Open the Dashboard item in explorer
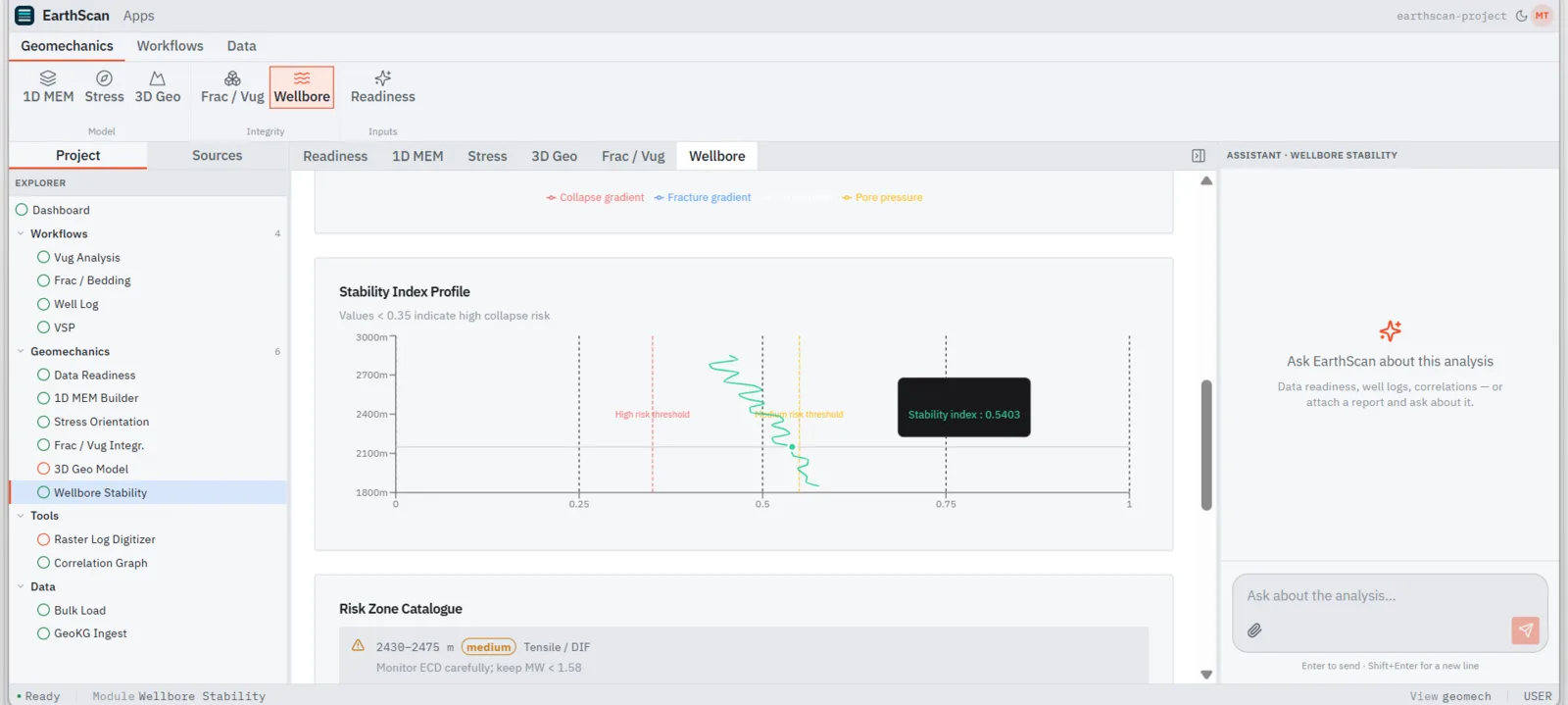This screenshot has width=1568, height=705. click(x=61, y=211)
